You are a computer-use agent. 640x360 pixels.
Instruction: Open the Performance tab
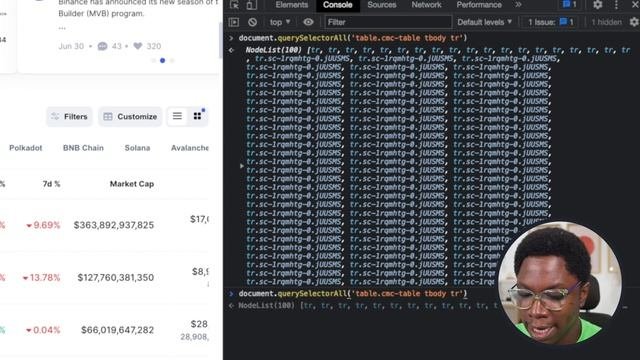tap(479, 5)
